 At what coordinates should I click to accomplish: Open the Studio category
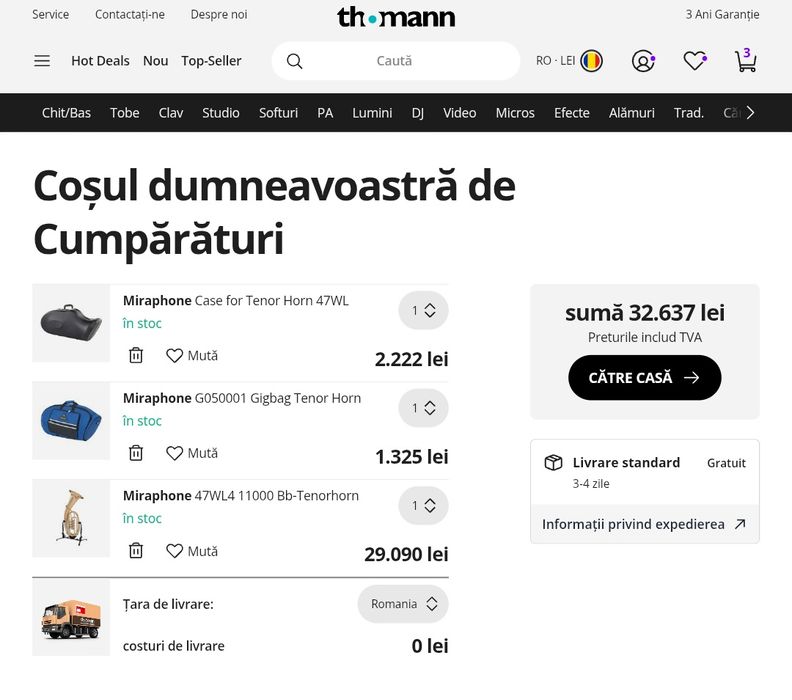(221, 113)
